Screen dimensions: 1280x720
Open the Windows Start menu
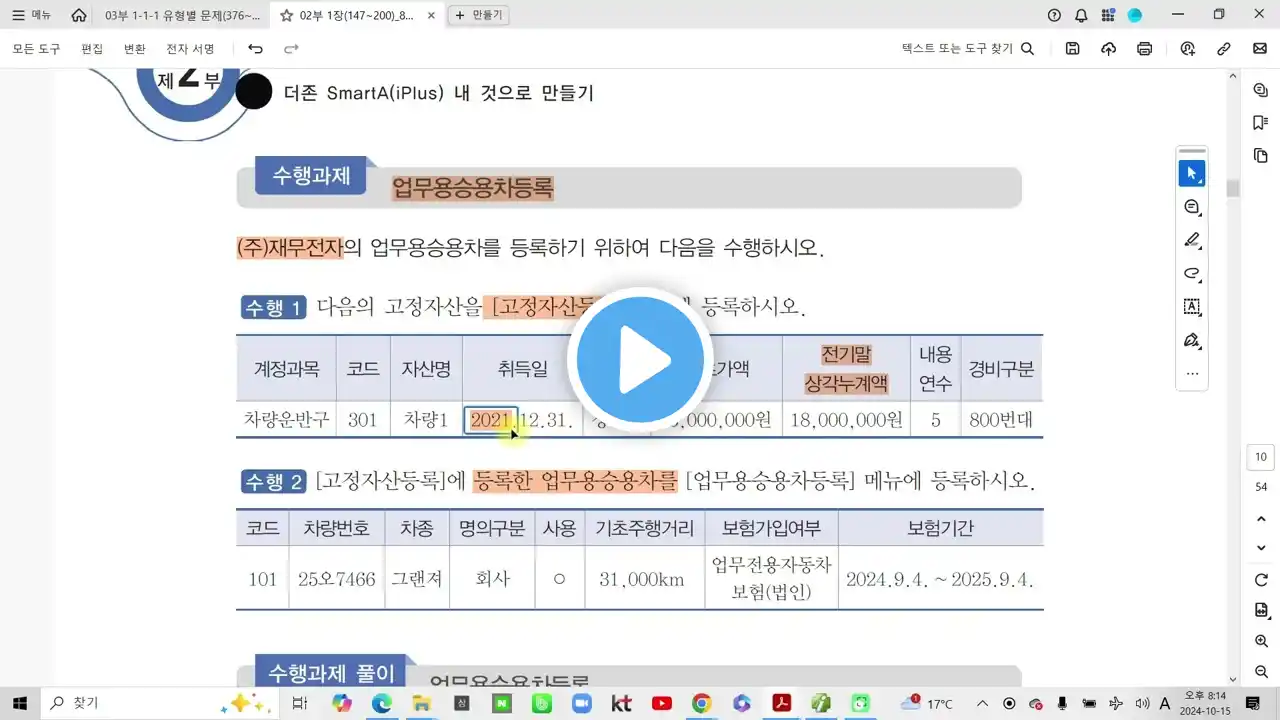tap(19, 703)
